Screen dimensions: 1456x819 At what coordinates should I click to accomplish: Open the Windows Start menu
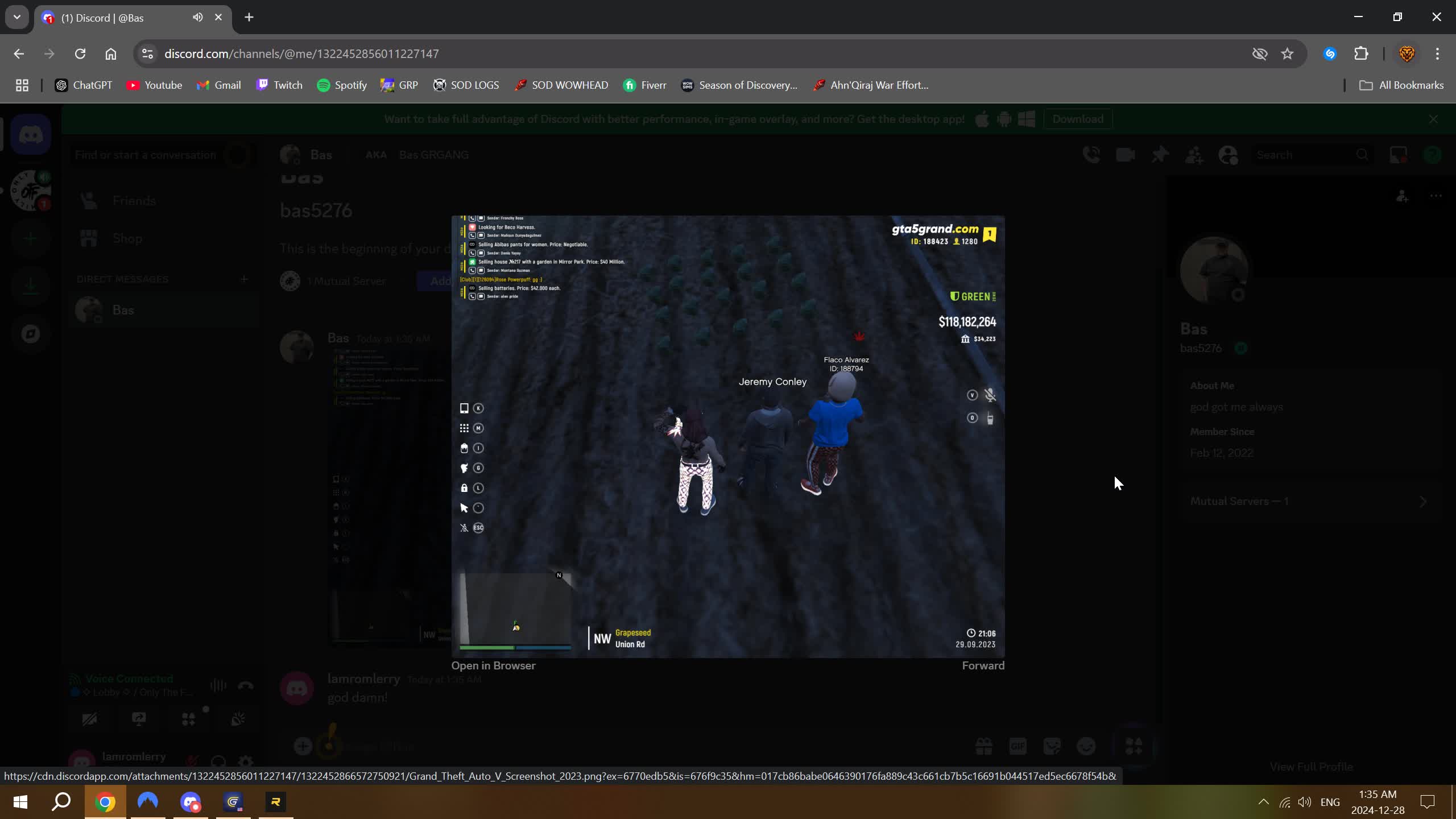coord(20,802)
